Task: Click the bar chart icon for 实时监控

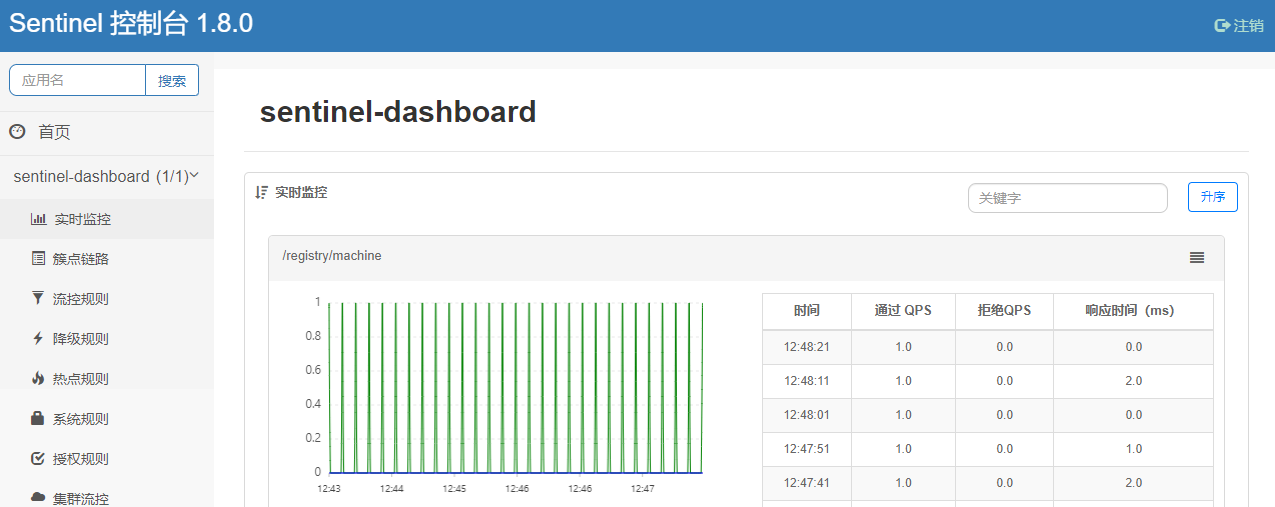Action: tap(38, 219)
